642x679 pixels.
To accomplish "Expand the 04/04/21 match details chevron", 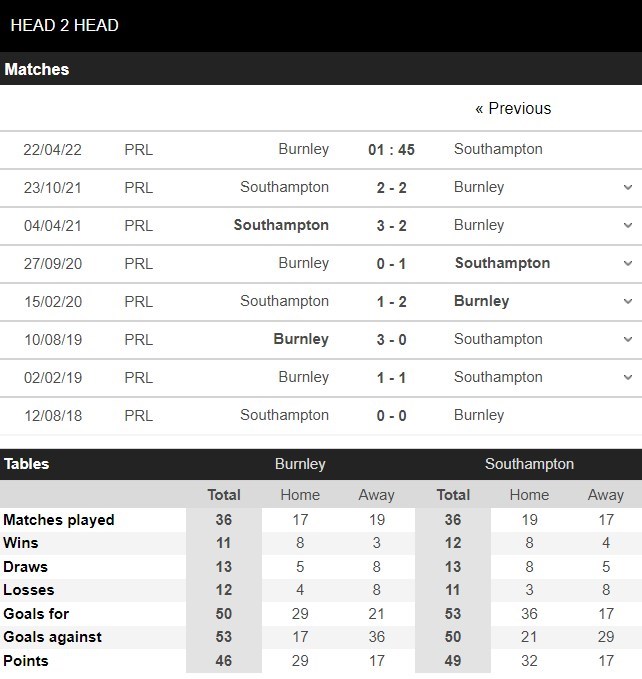I will pyautogui.click(x=627, y=225).
